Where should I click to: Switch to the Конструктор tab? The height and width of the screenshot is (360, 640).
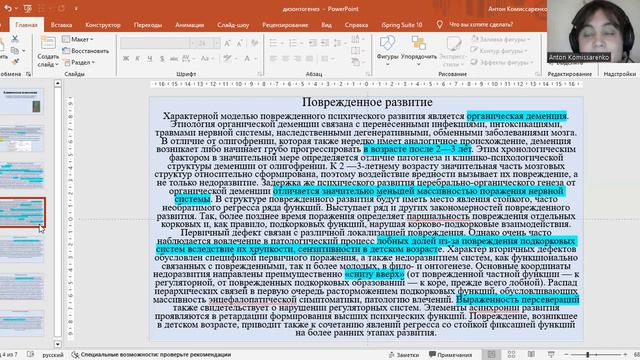pyautogui.click(x=103, y=25)
